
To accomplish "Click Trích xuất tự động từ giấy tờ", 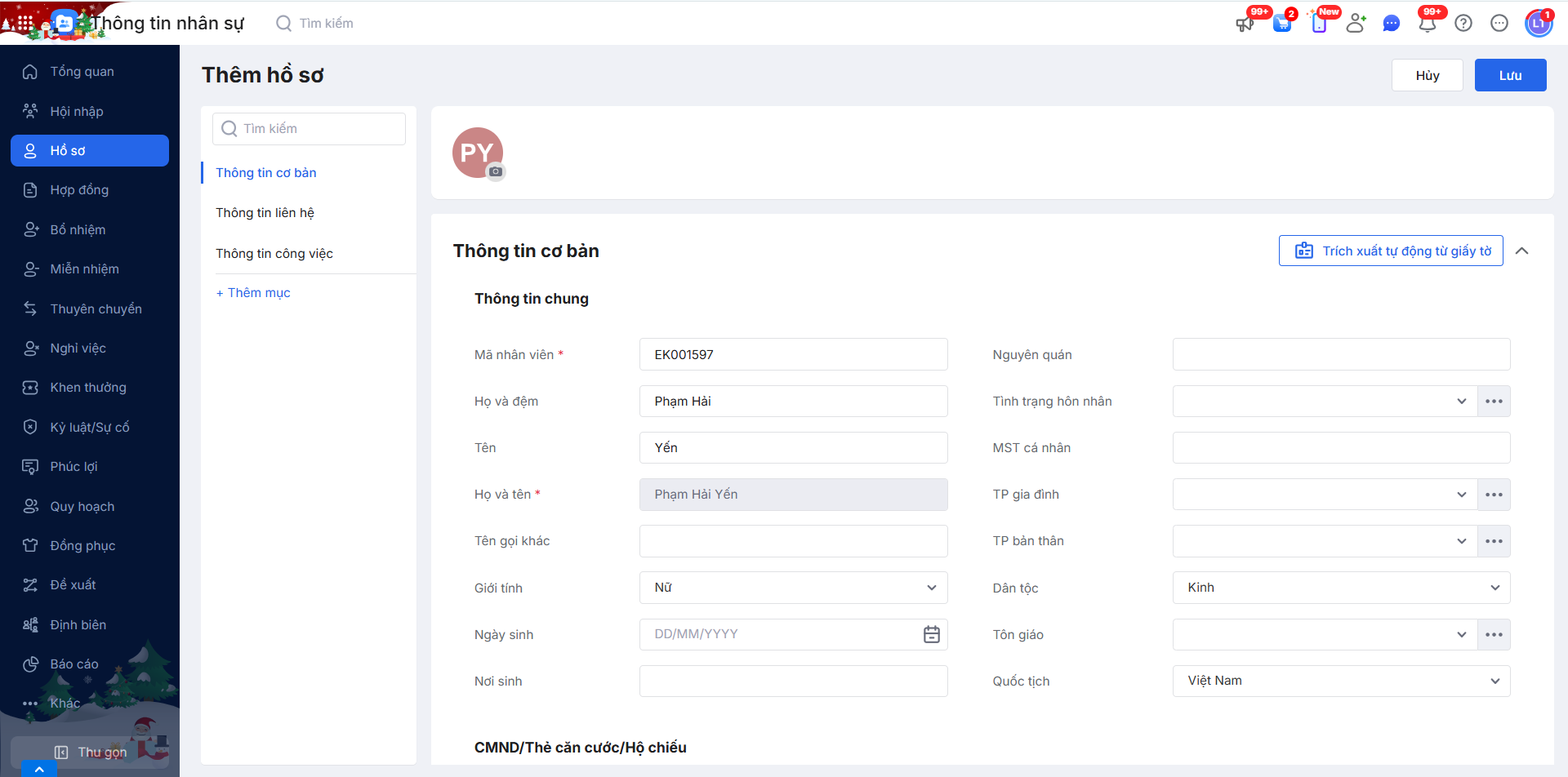I will click(x=1391, y=251).
